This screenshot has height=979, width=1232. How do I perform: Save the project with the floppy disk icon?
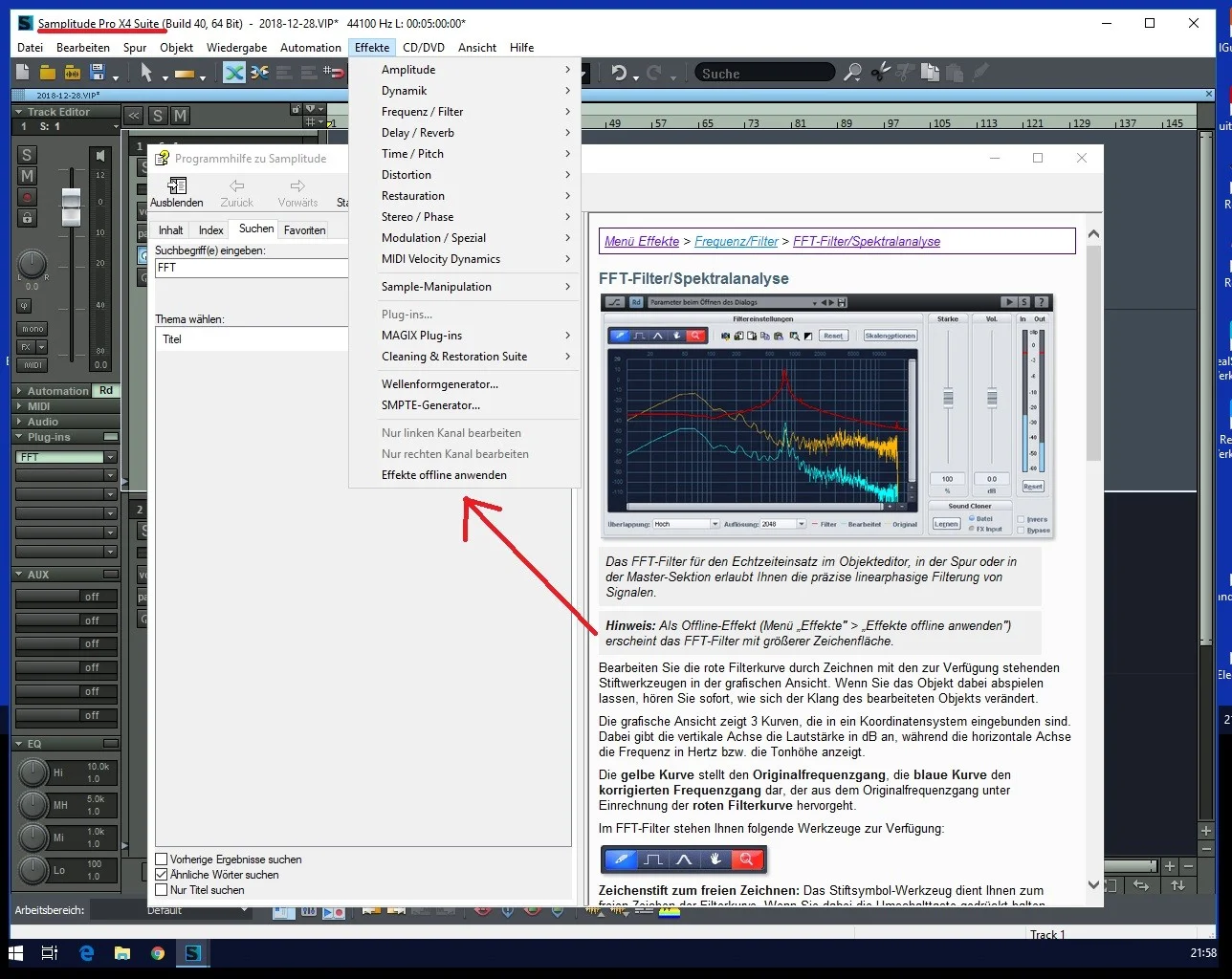[97, 73]
